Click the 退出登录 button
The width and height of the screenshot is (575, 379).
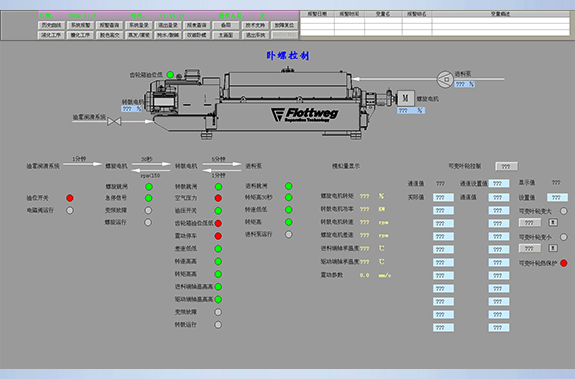pos(168,25)
